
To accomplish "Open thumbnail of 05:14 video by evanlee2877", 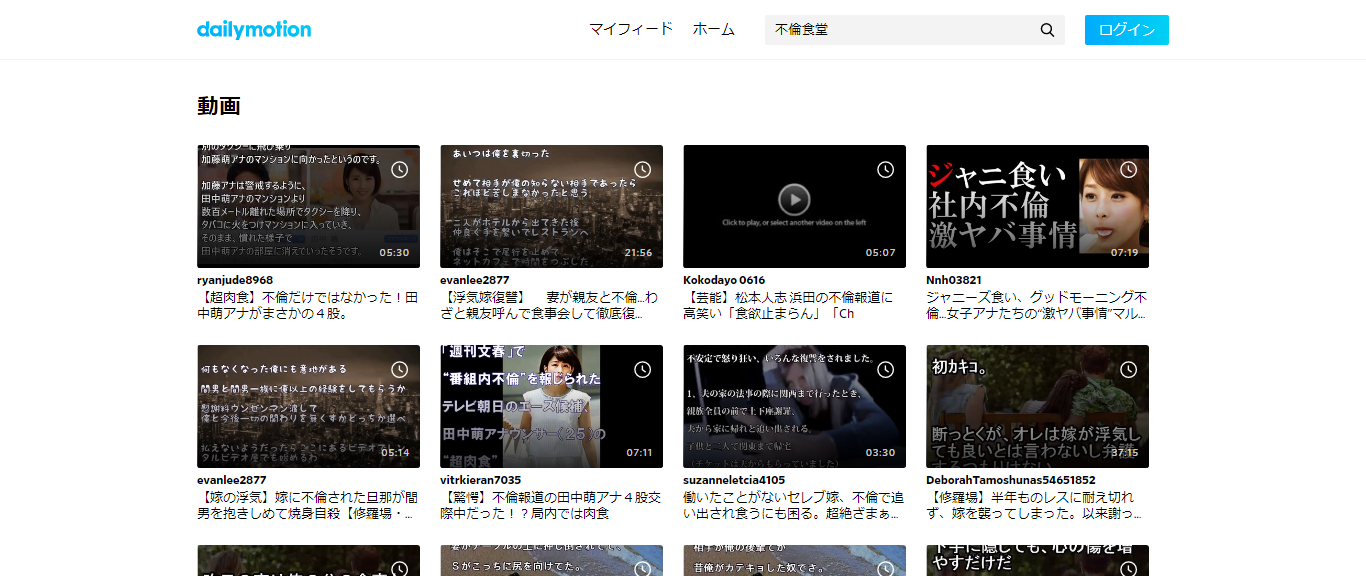I will 308,406.
